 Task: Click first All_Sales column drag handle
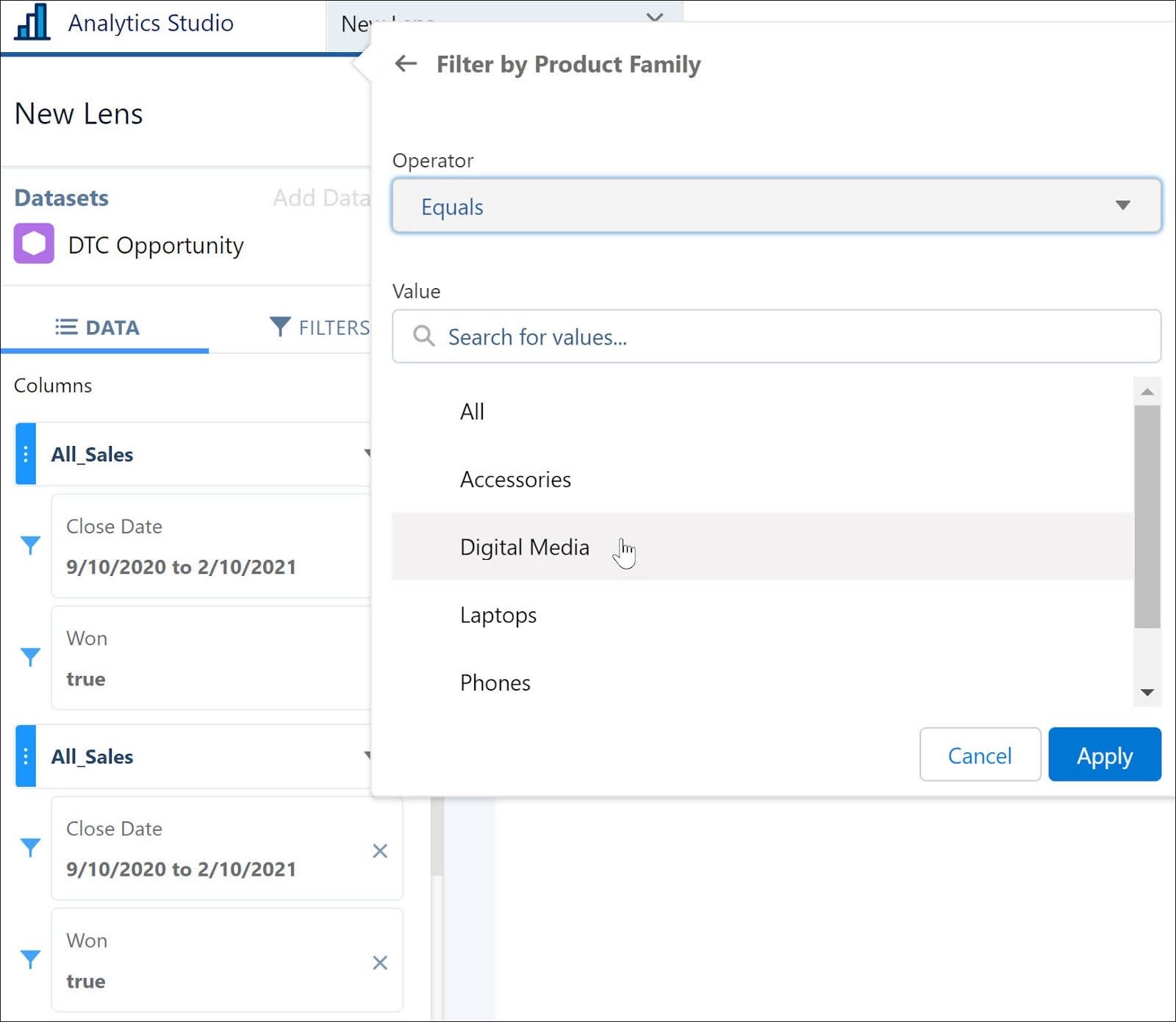click(26, 454)
